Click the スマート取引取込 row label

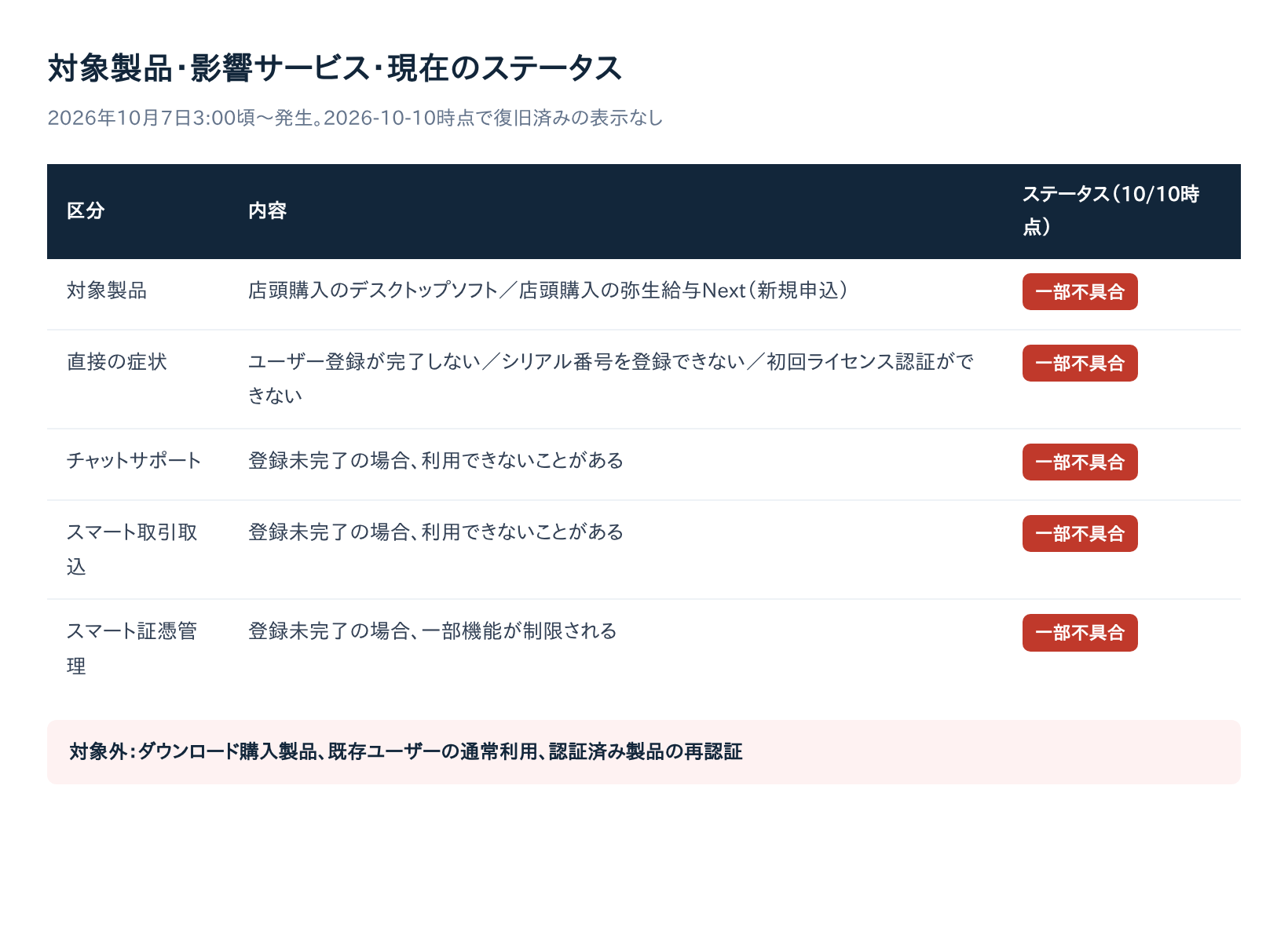132,550
